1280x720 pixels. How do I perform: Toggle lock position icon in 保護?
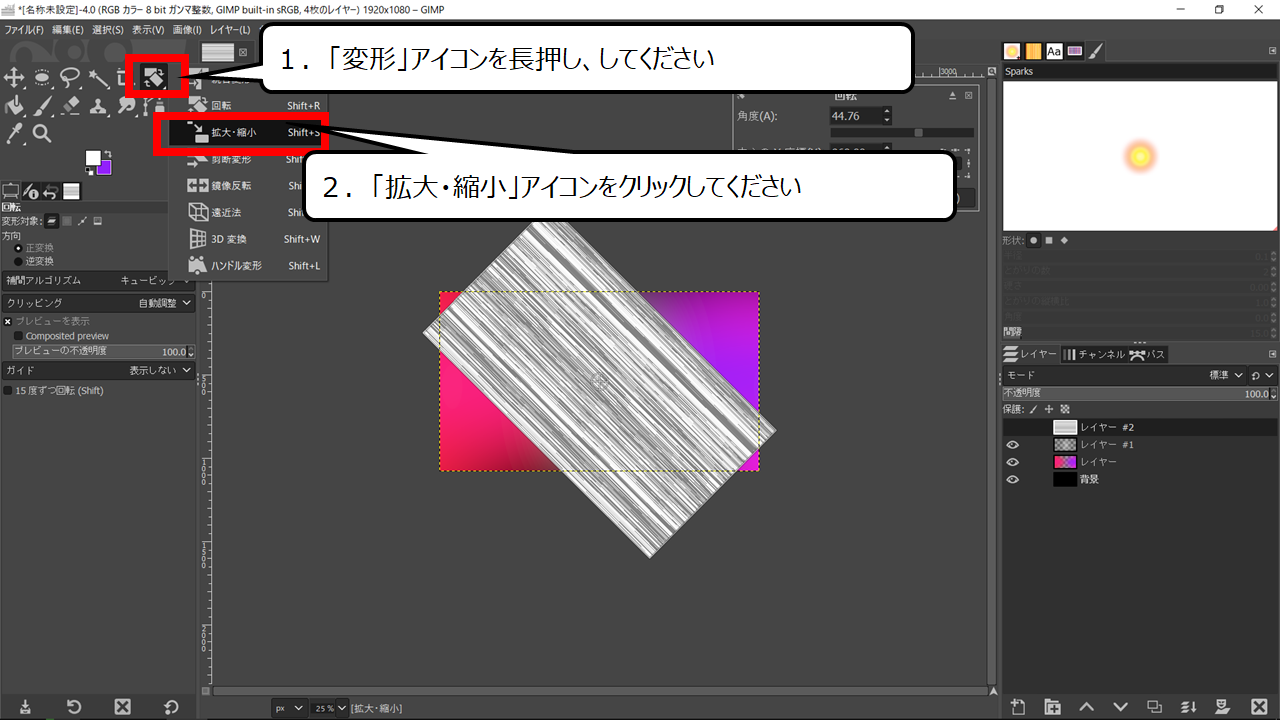(x=1049, y=409)
